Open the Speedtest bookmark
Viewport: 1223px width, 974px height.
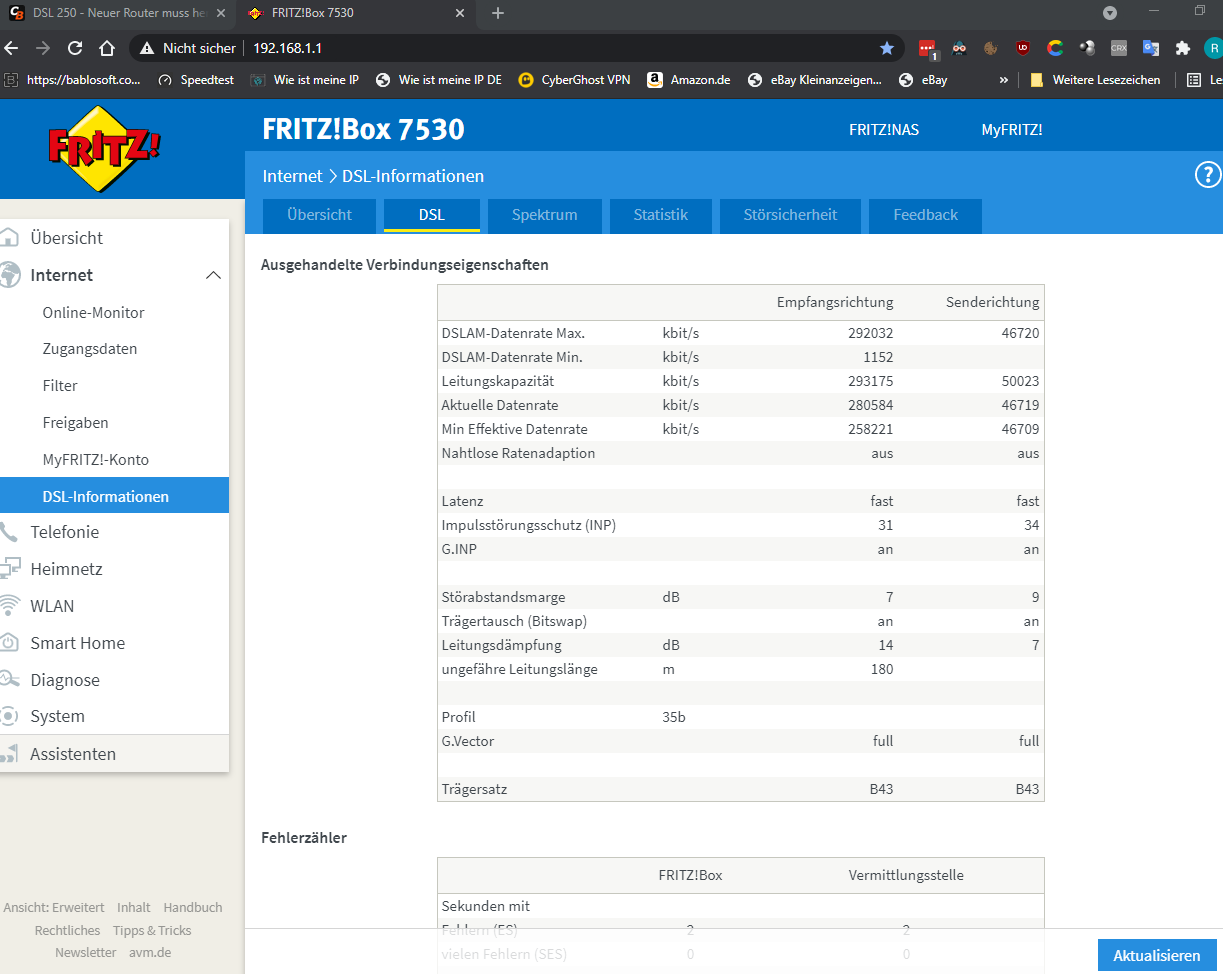196,80
